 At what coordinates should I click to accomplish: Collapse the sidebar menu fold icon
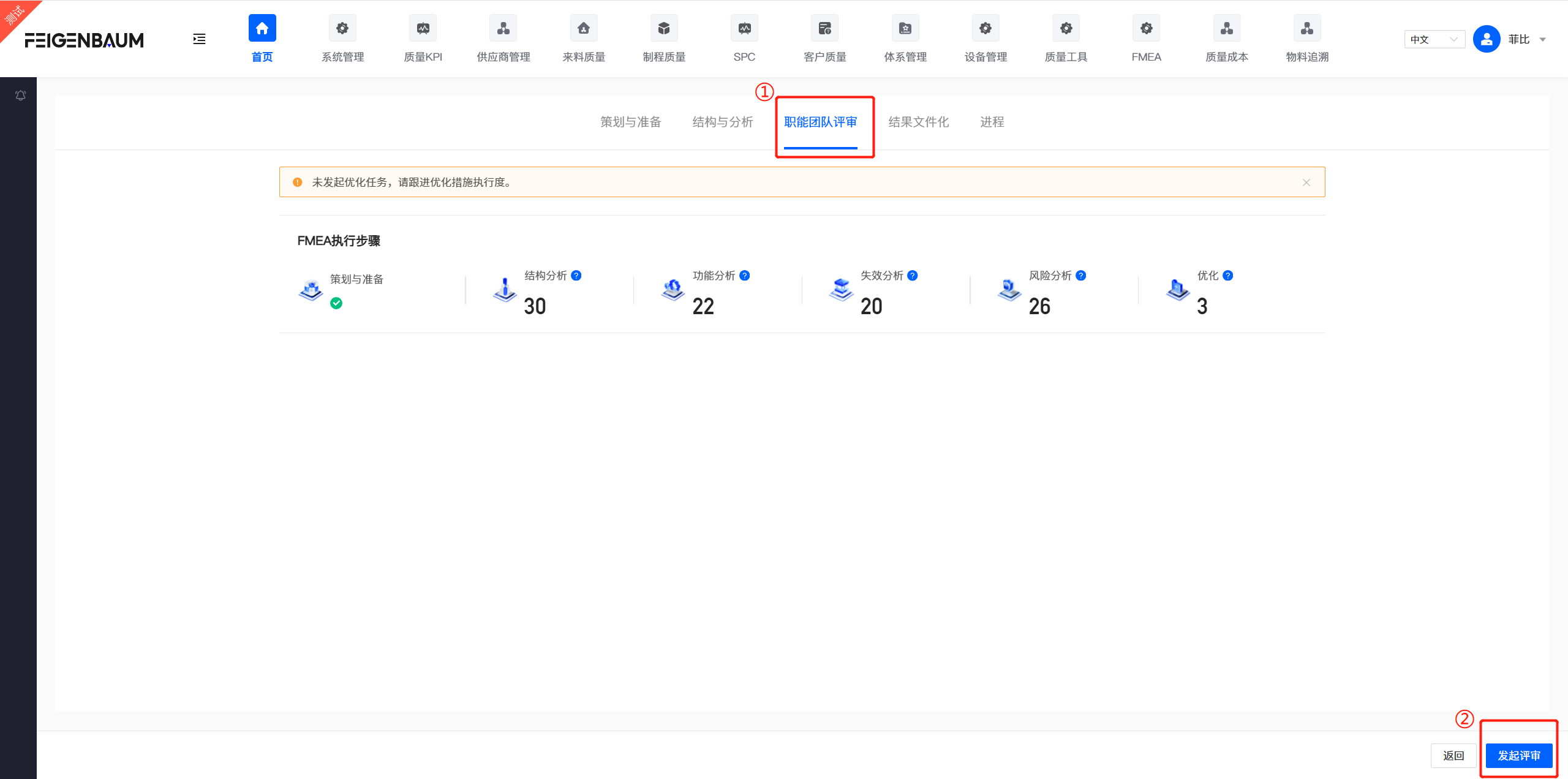[199, 39]
